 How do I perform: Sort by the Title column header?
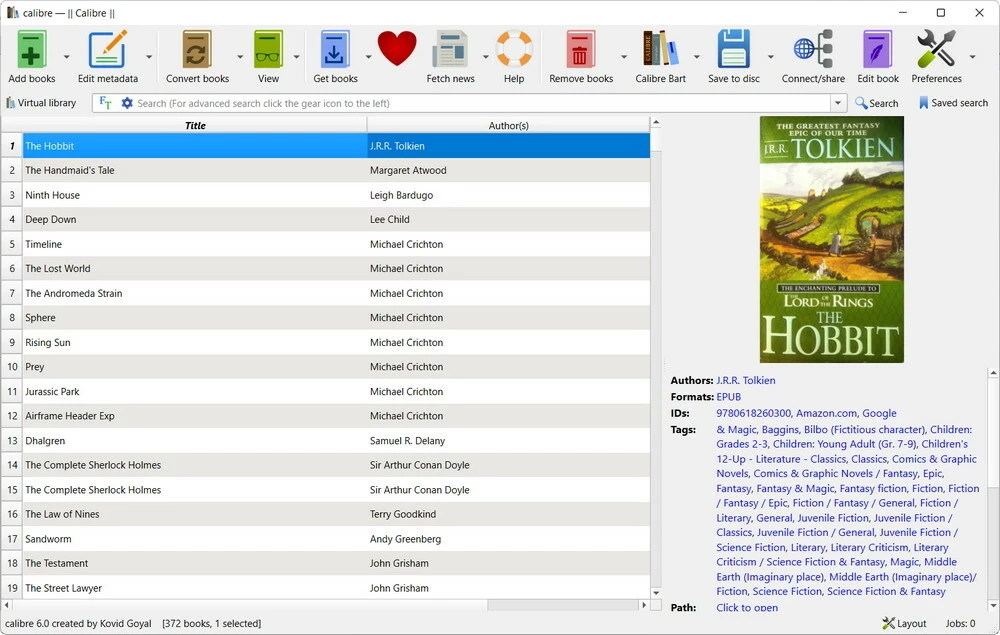pos(195,126)
